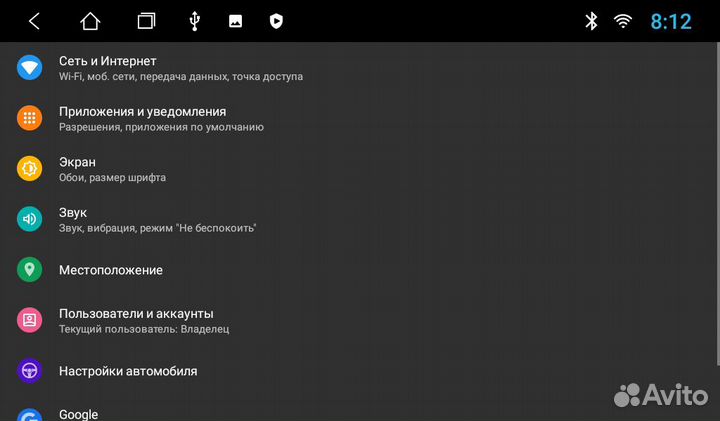Tap the shield security icon
Screen dimensions: 720x421
click(x=276, y=21)
